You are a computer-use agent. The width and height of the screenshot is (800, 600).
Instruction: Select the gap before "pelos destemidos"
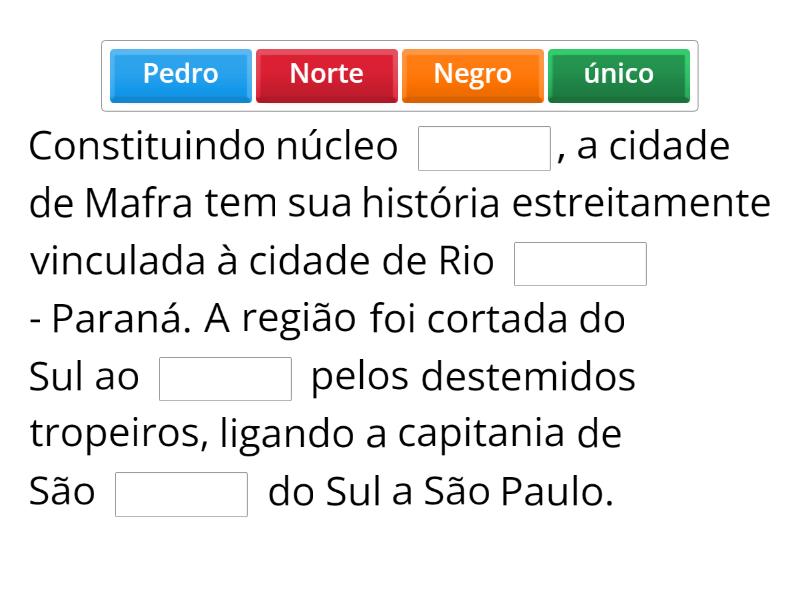click(225, 379)
